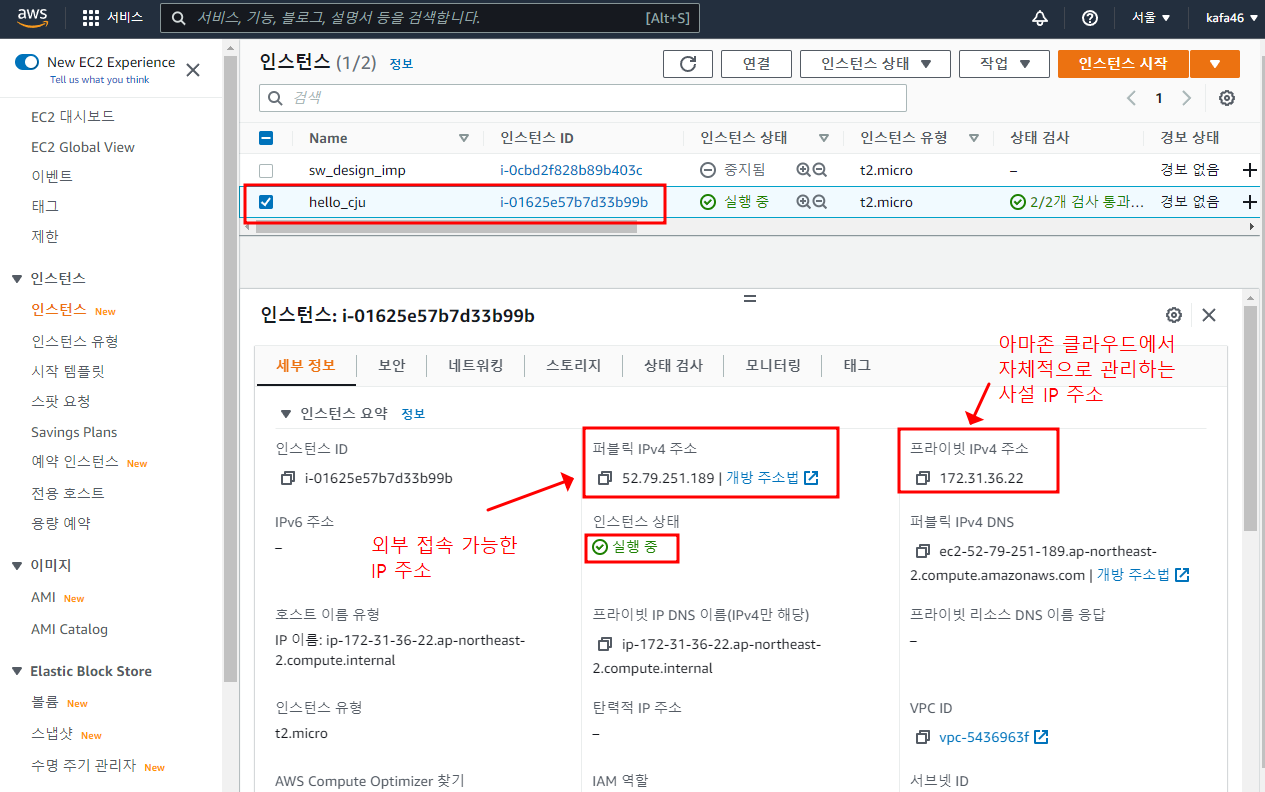This screenshot has width=1265, height=792.
Task: Go to the previous page of instances
Action: (x=1131, y=98)
